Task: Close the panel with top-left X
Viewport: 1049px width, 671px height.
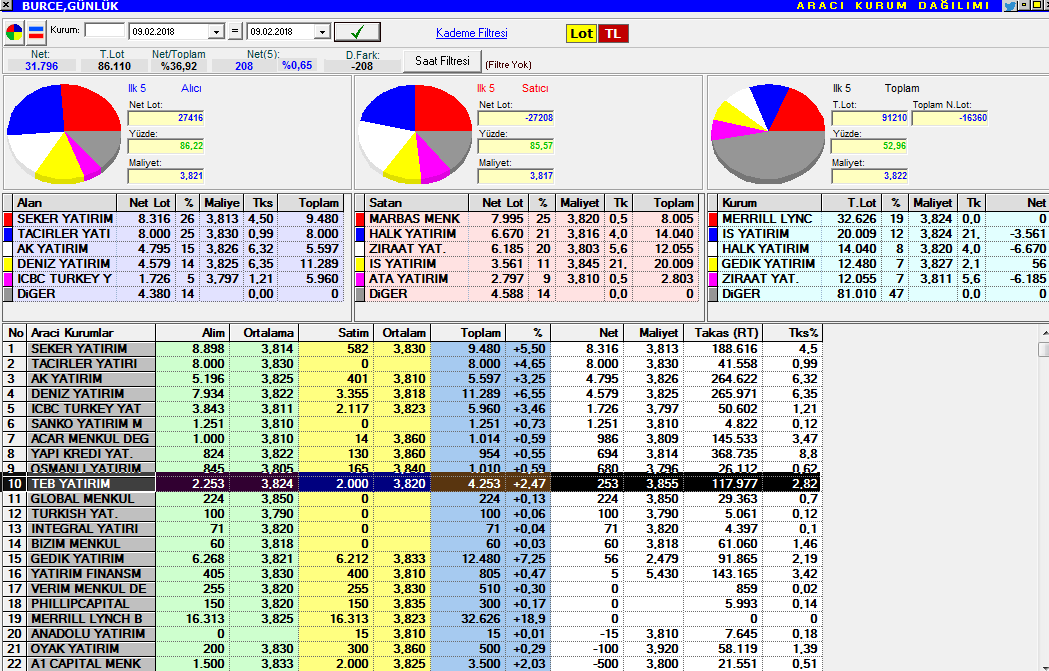Action: [x=6, y=5]
